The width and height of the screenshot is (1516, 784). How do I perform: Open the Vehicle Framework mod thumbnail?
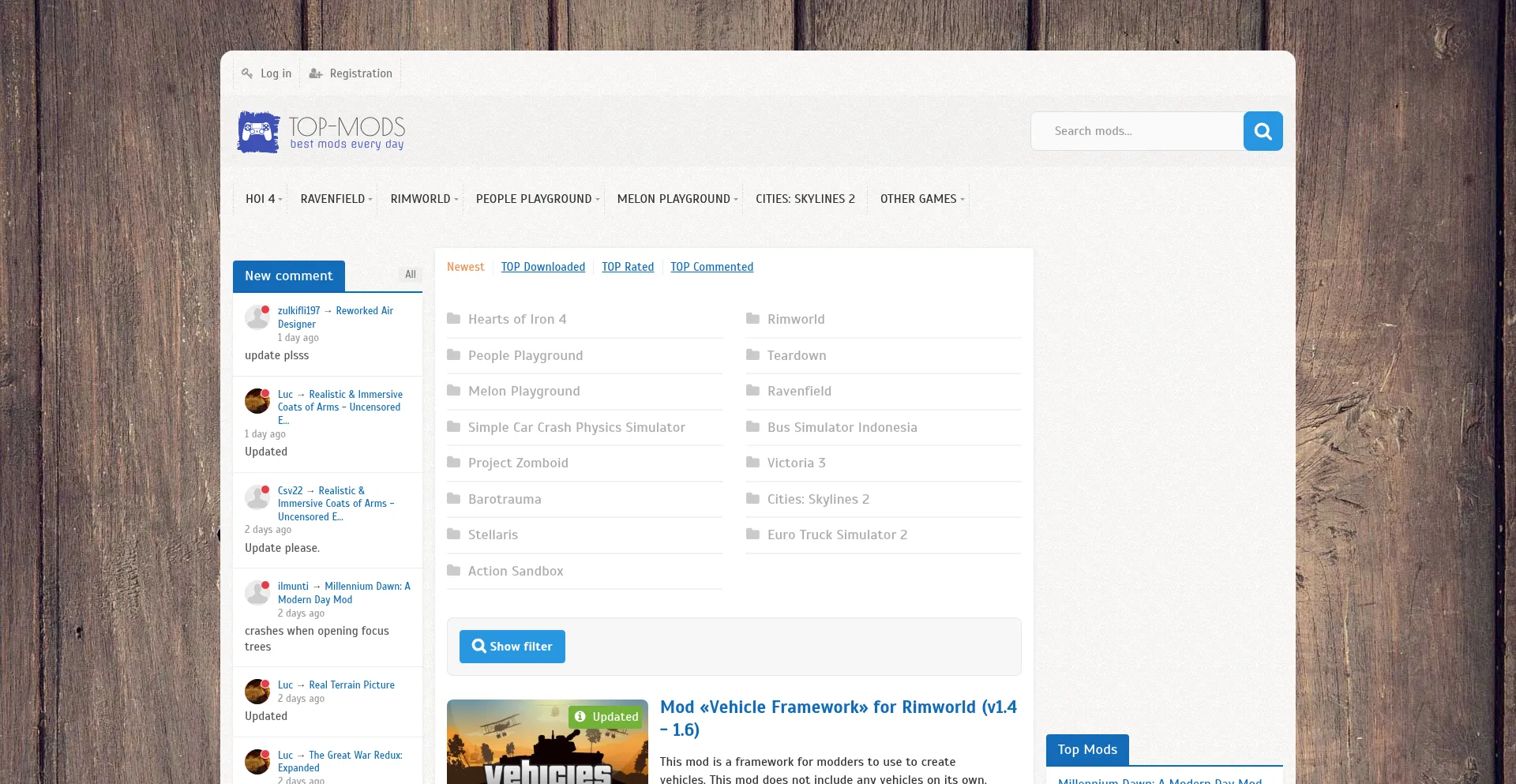pos(547,741)
